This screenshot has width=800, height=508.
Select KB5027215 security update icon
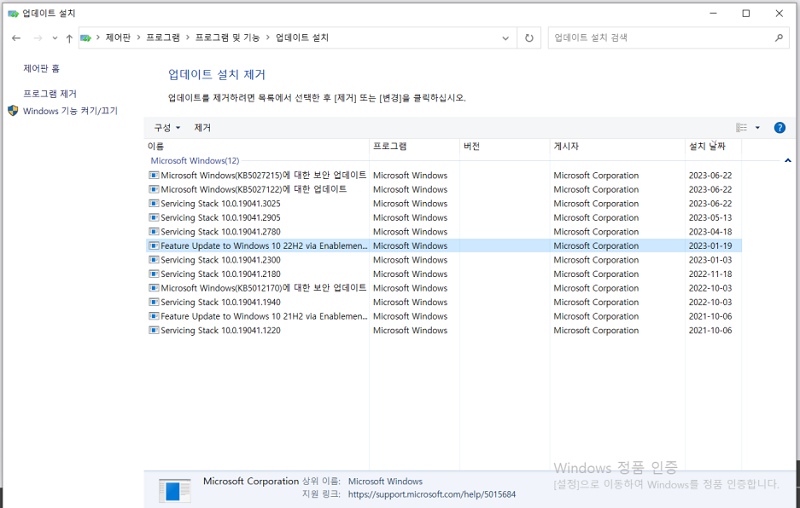pyautogui.click(x=154, y=175)
